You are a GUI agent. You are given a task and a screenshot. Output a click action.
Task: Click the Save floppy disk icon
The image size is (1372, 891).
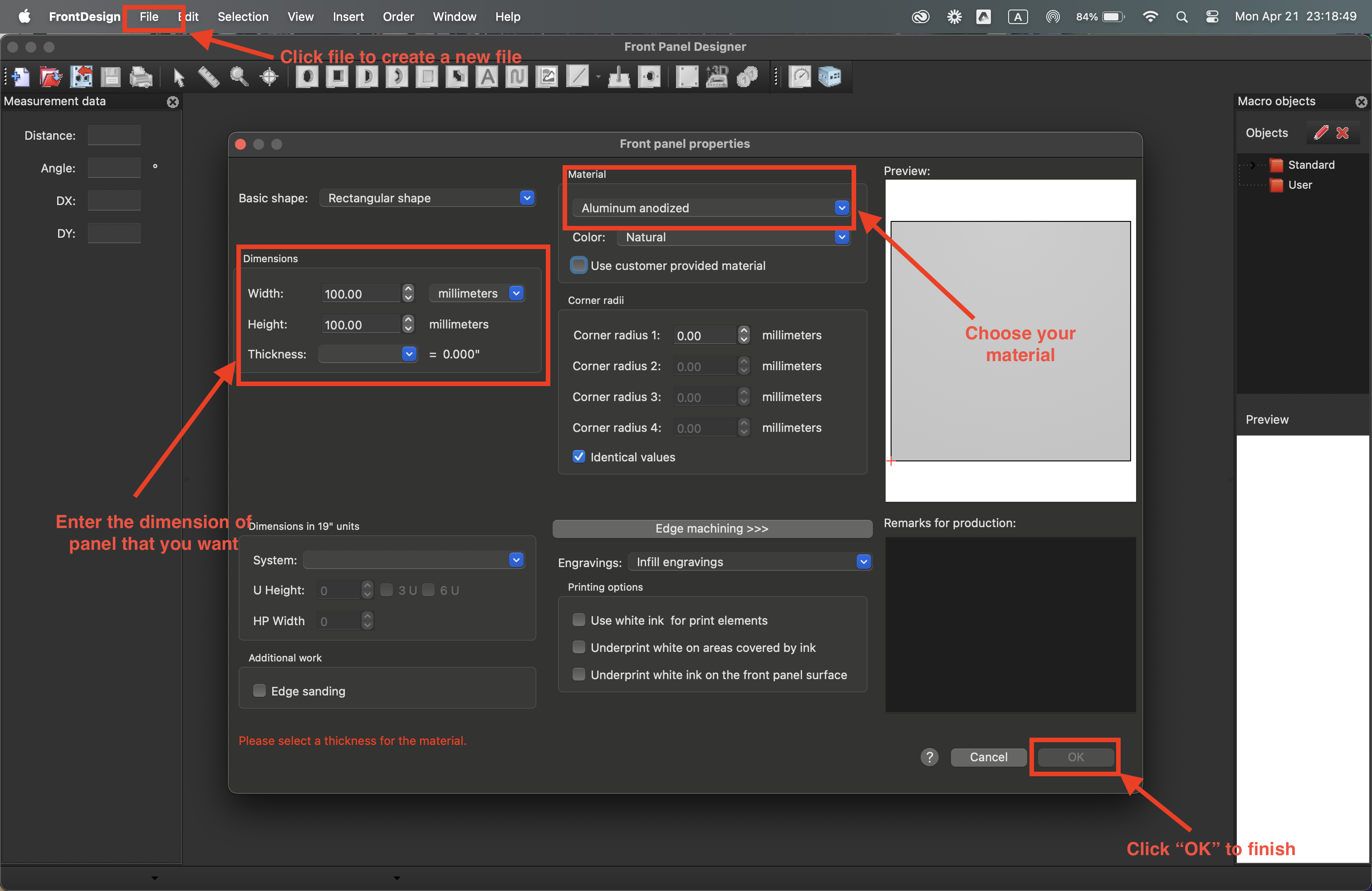click(x=111, y=77)
